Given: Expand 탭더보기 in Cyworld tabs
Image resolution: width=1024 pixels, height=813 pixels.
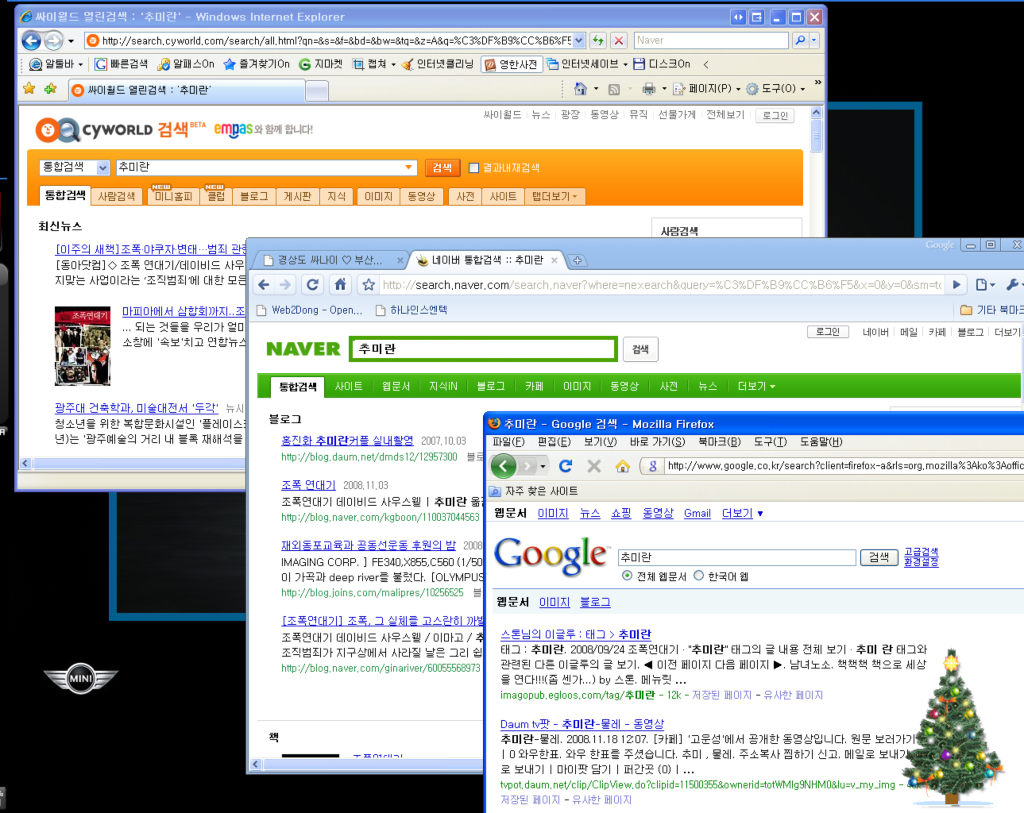Looking at the screenshot, I should (555, 197).
